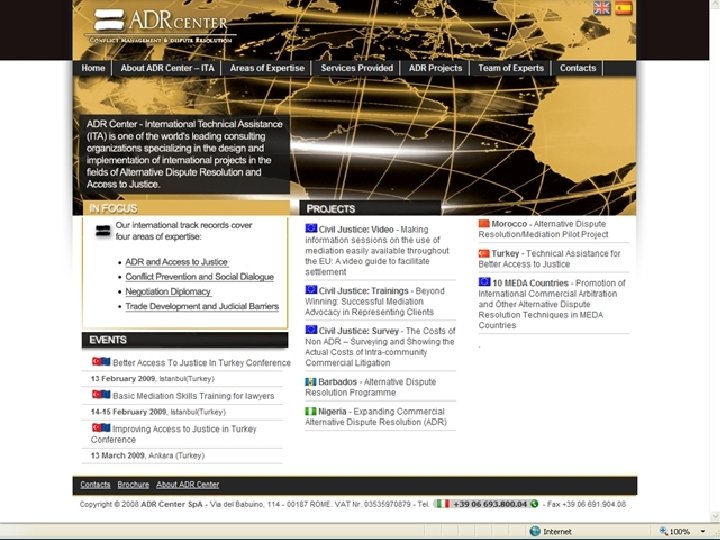Follow Conflict Prevention and Social Dialogue link
Screen dimensions: 720x540
coord(199,277)
